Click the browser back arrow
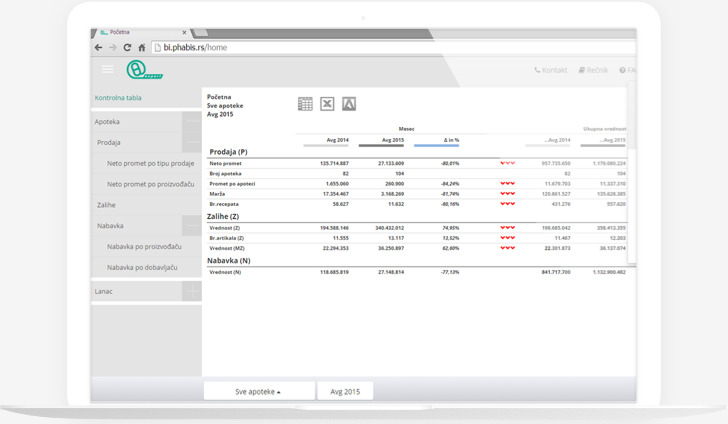Image resolution: width=728 pixels, height=424 pixels. tap(98, 47)
